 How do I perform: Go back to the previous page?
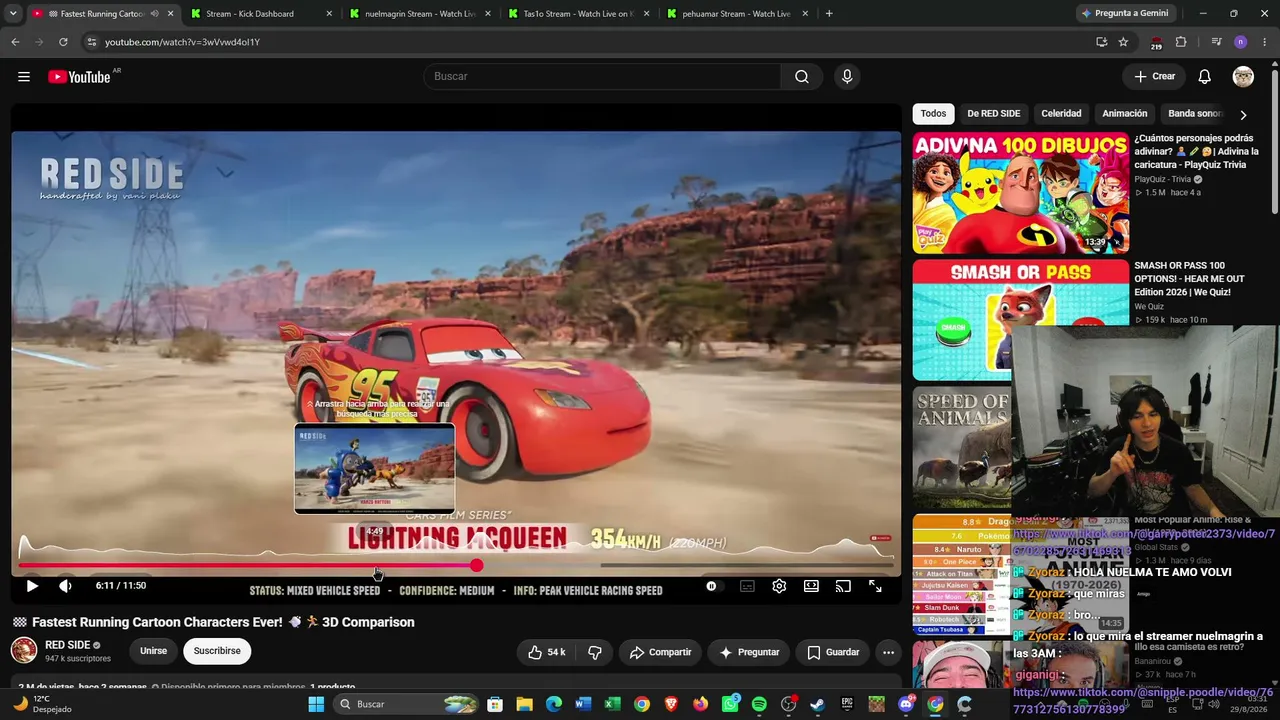click(x=15, y=42)
